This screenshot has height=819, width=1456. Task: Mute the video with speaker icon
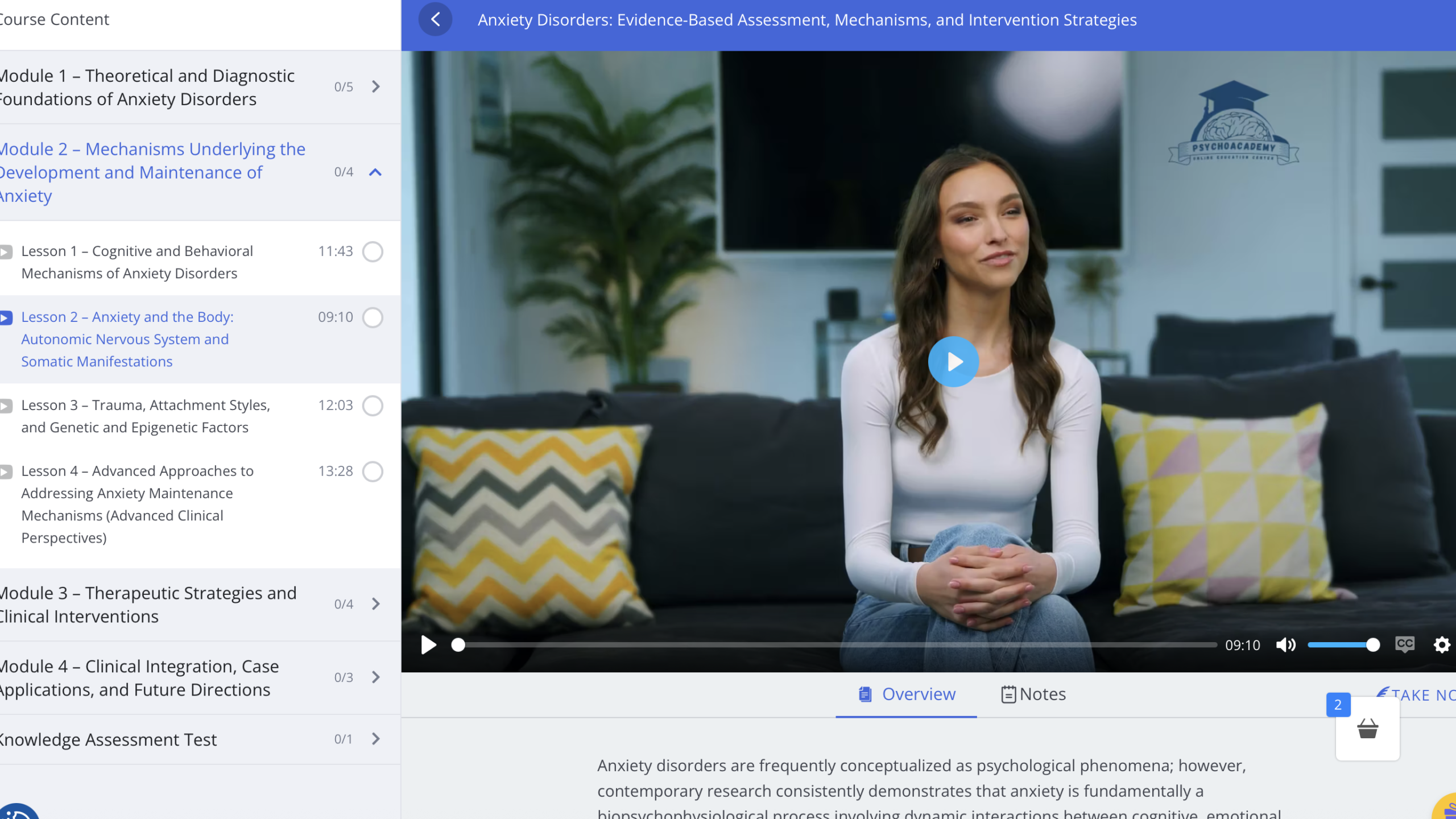[1285, 645]
